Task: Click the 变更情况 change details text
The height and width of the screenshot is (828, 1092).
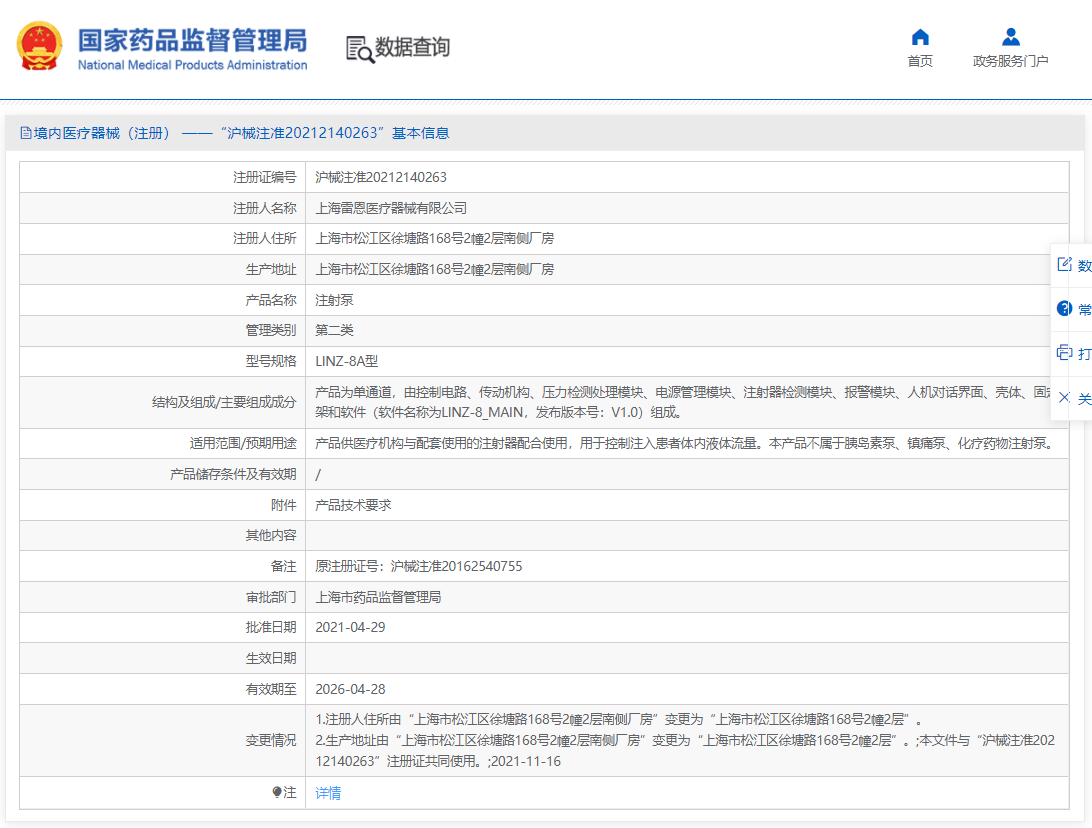Action: pos(685,740)
